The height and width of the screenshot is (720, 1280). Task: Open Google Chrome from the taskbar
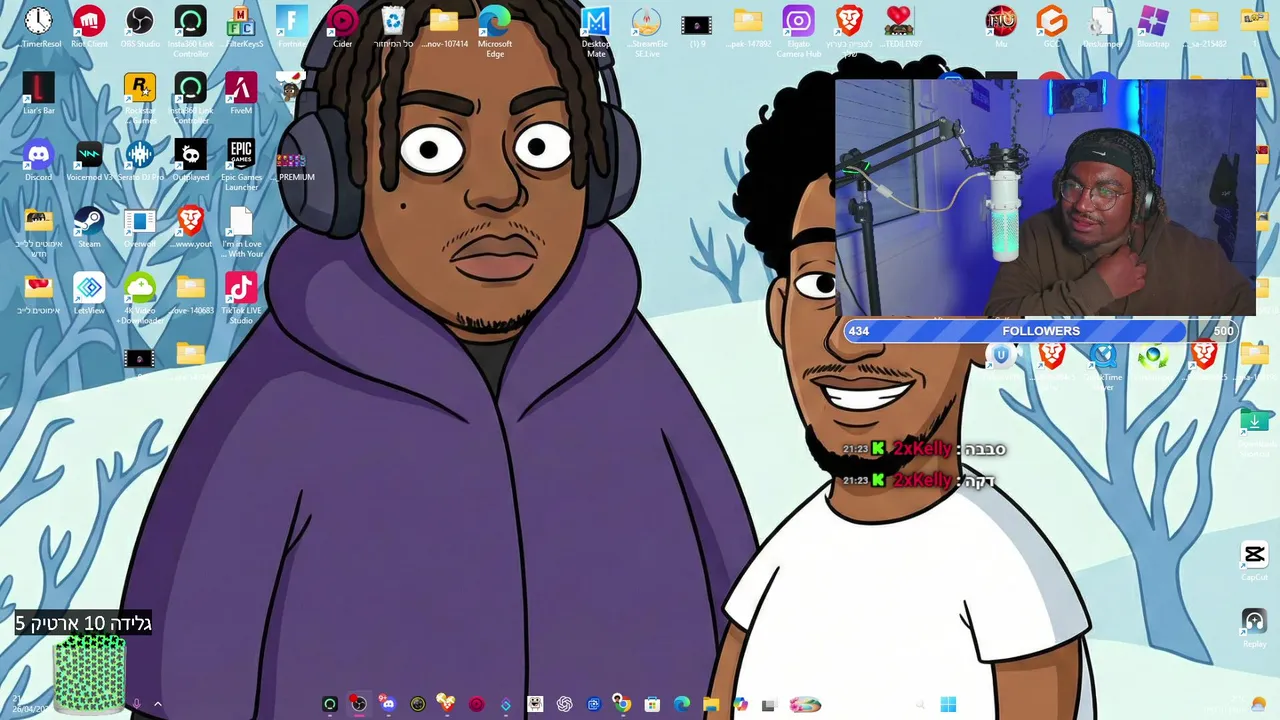(x=622, y=704)
